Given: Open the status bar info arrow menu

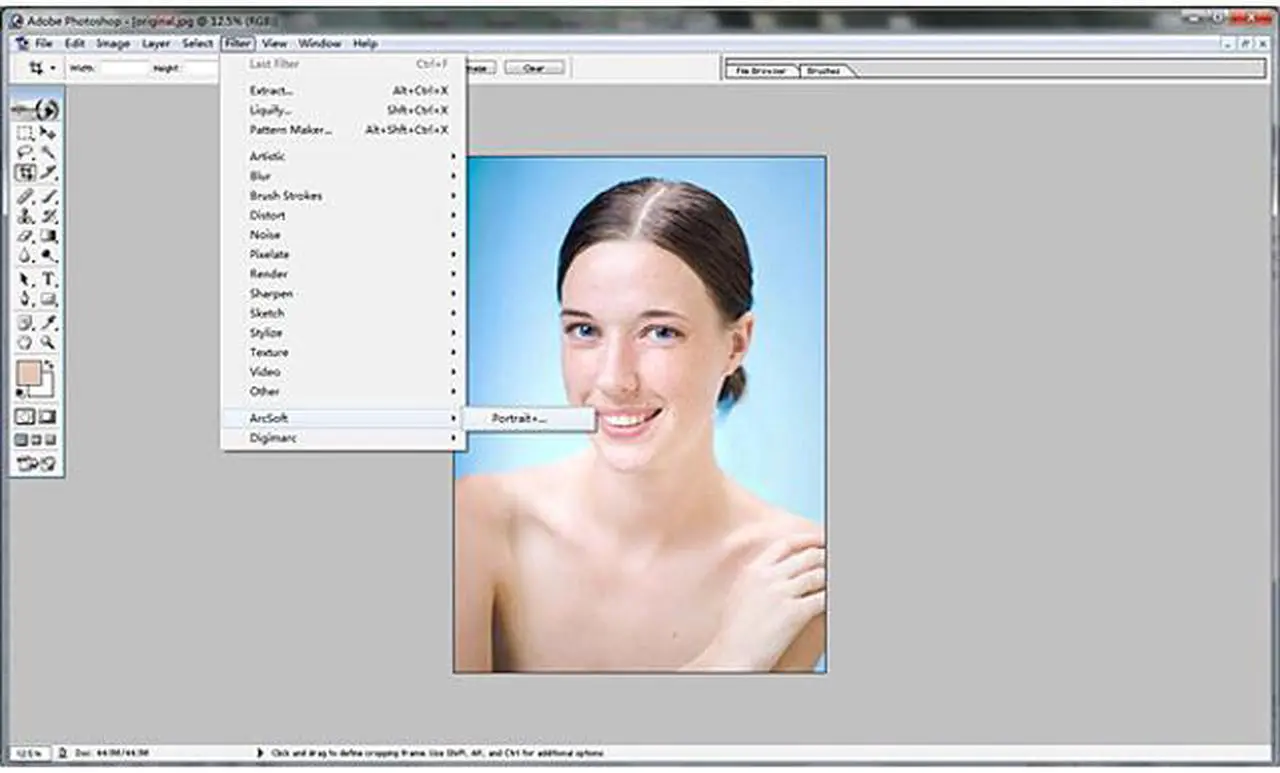Looking at the screenshot, I should coord(261,752).
